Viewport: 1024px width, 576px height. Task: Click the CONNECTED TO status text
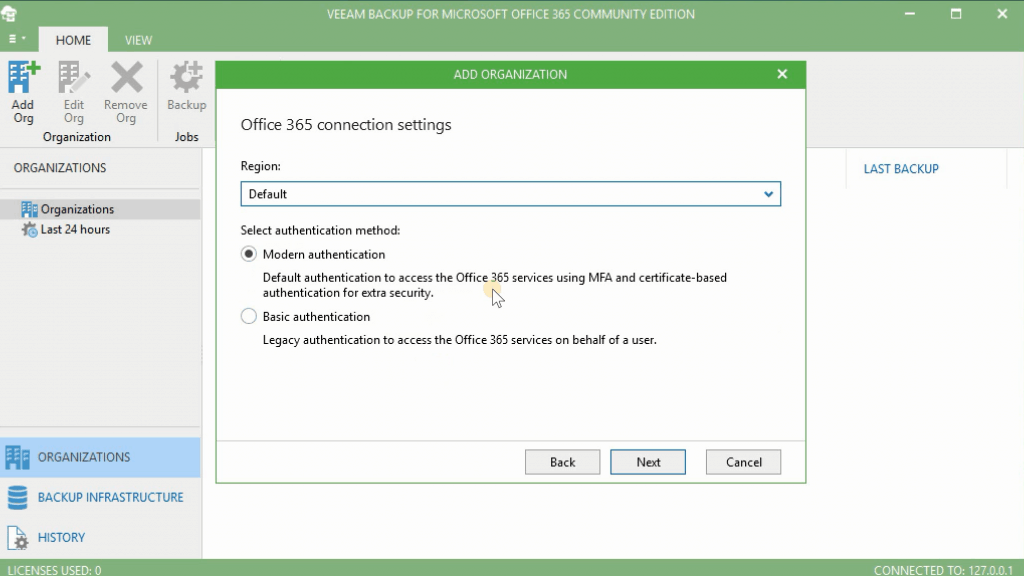click(943, 570)
